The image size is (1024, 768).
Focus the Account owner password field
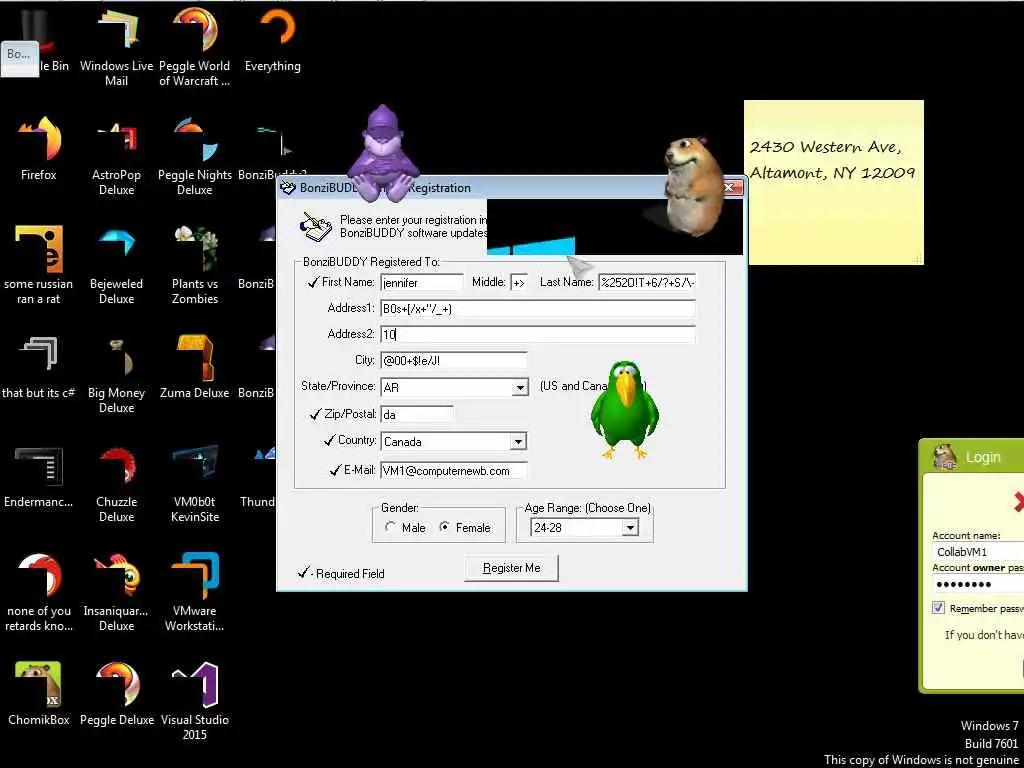pos(978,584)
